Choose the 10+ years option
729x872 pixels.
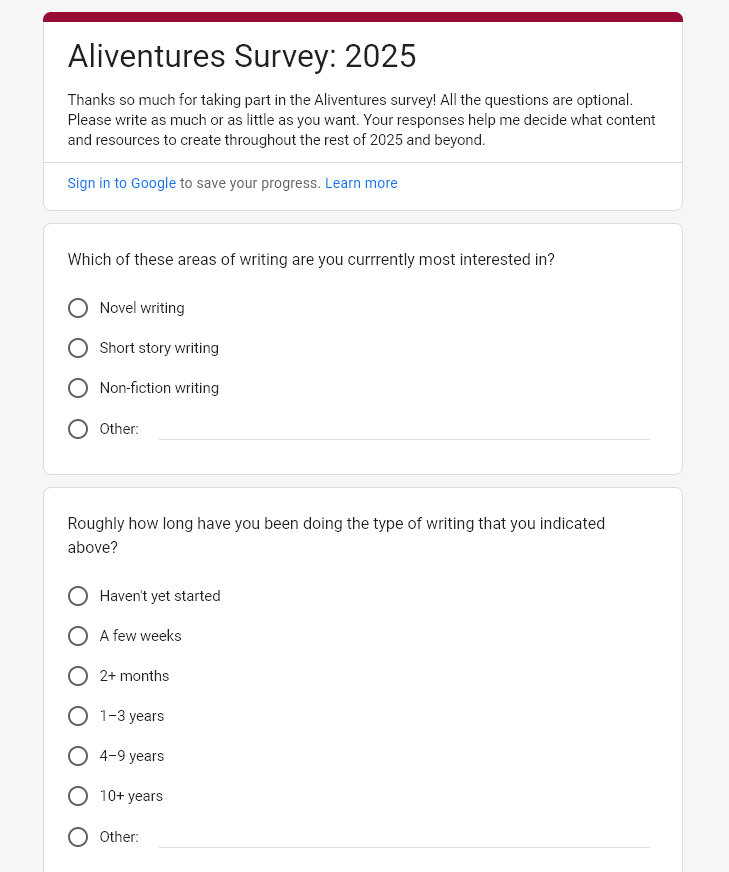78,796
